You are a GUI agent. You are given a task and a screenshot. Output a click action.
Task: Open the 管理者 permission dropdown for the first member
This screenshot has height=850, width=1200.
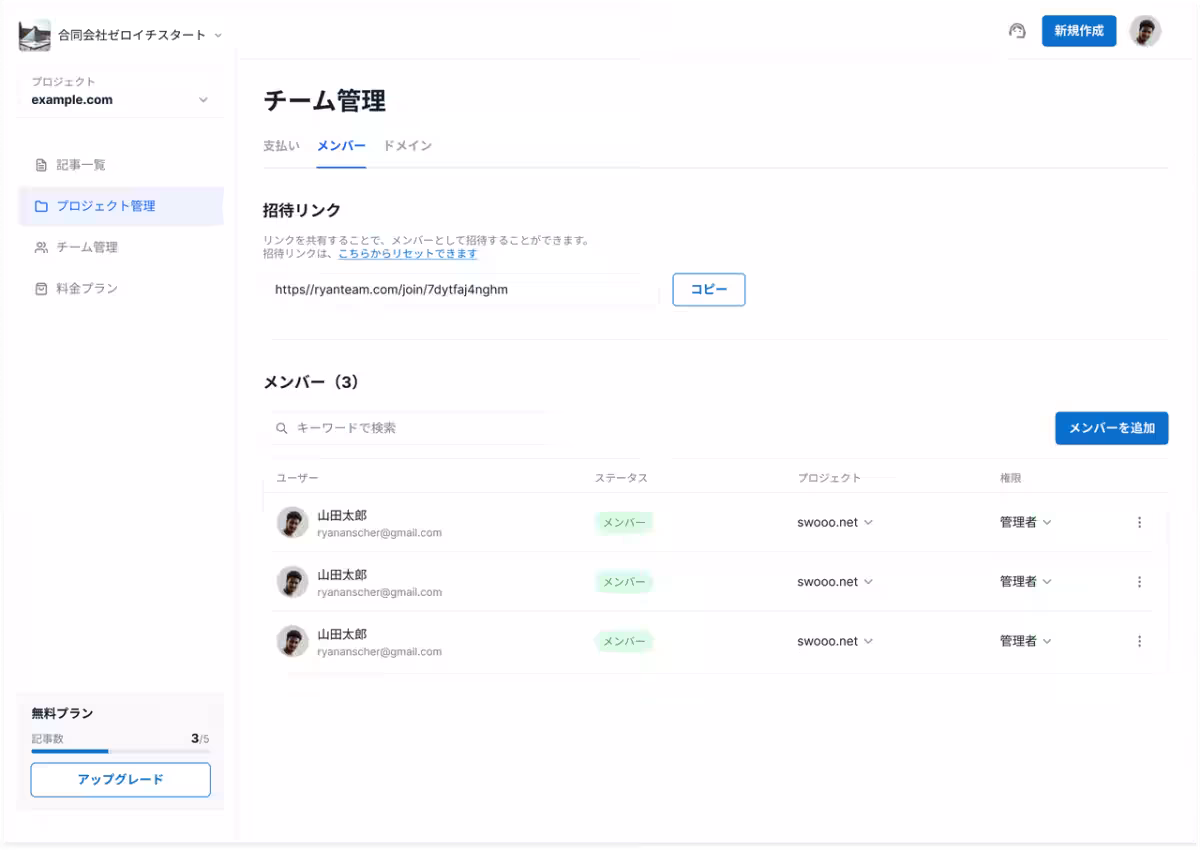pos(1025,522)
